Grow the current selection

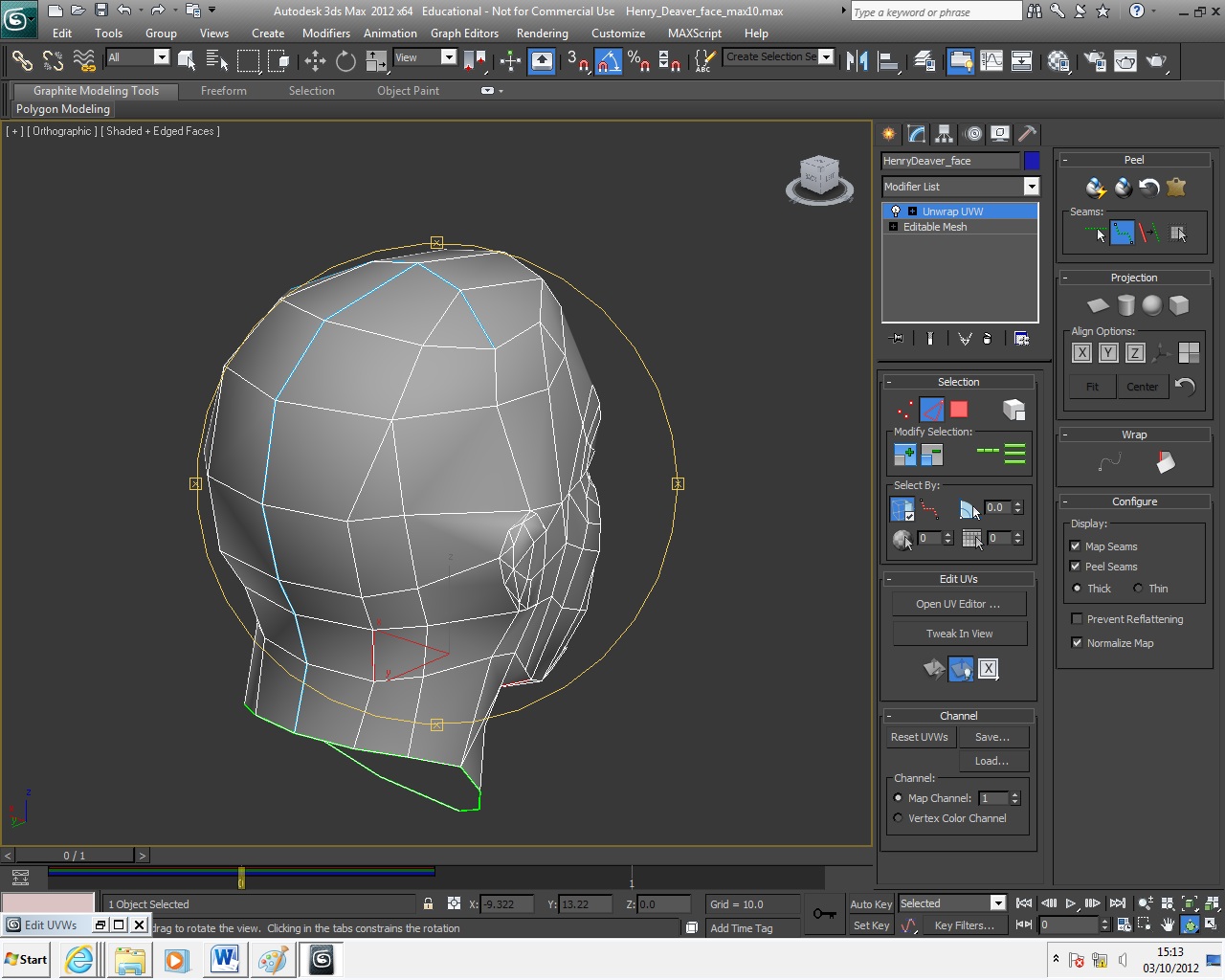[x=903, y=453]
